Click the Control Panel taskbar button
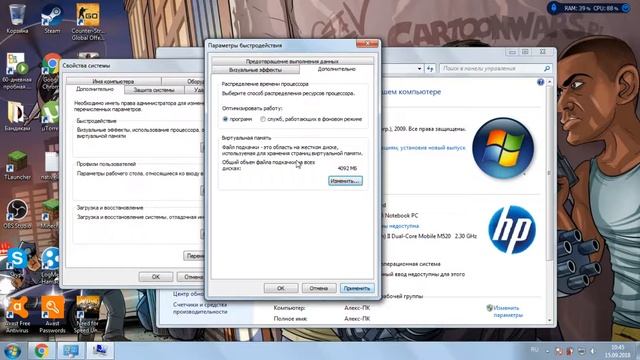The image size is (640, 360). click(x=71, y=351)
